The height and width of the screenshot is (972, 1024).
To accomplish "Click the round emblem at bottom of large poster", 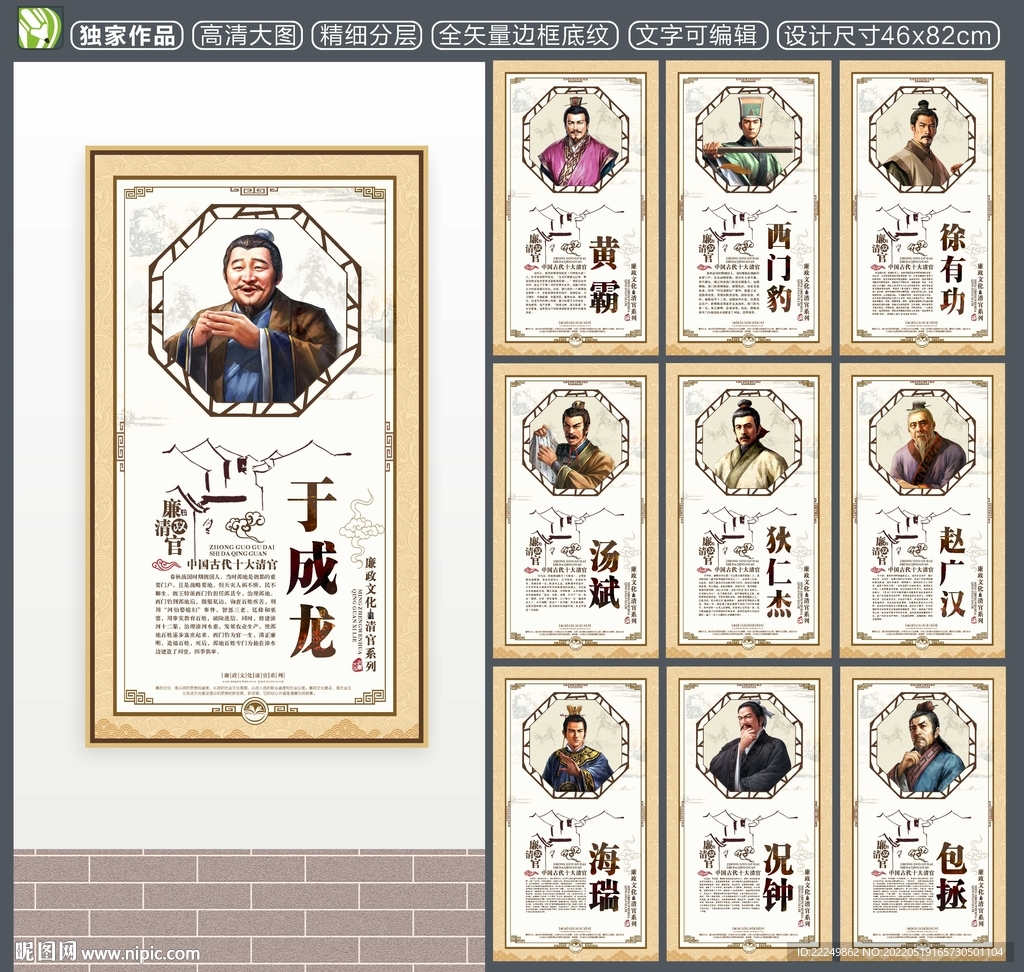I will (x=256, y=712).
